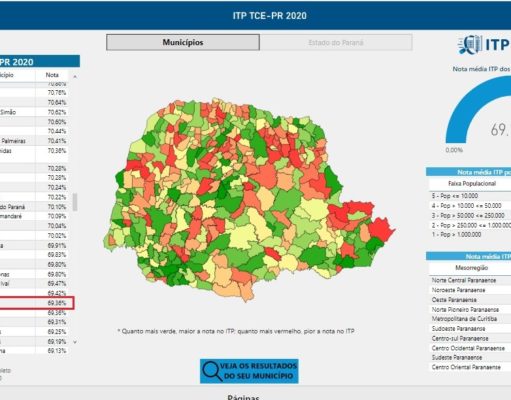Click the 'ITP TCE-PR 2020' page title
The height and width of the screenshot is (400, 511).
tap(270, 16)
